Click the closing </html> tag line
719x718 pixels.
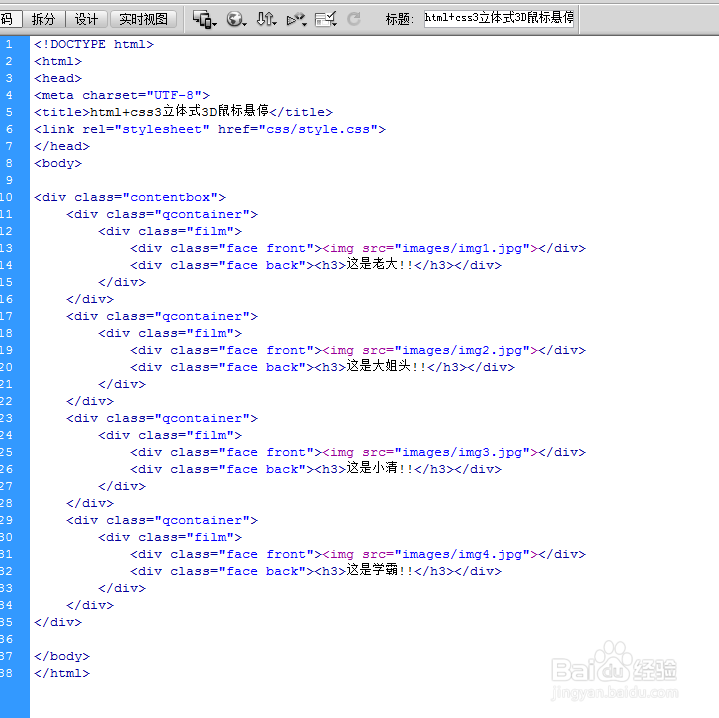click(62, 673)
